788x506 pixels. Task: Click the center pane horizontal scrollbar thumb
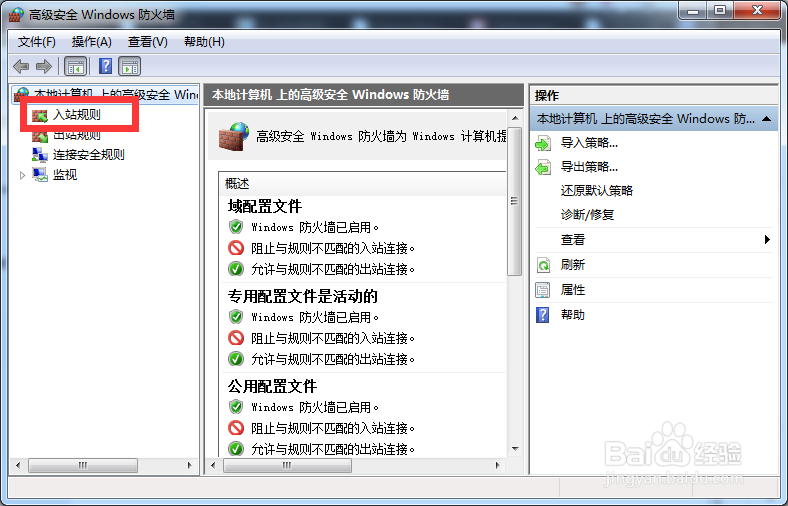(287, 465)
